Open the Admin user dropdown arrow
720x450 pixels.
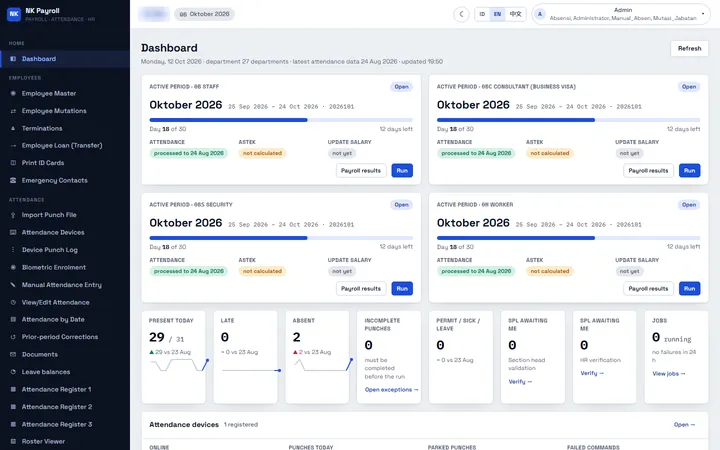click(x=703, y=14)
